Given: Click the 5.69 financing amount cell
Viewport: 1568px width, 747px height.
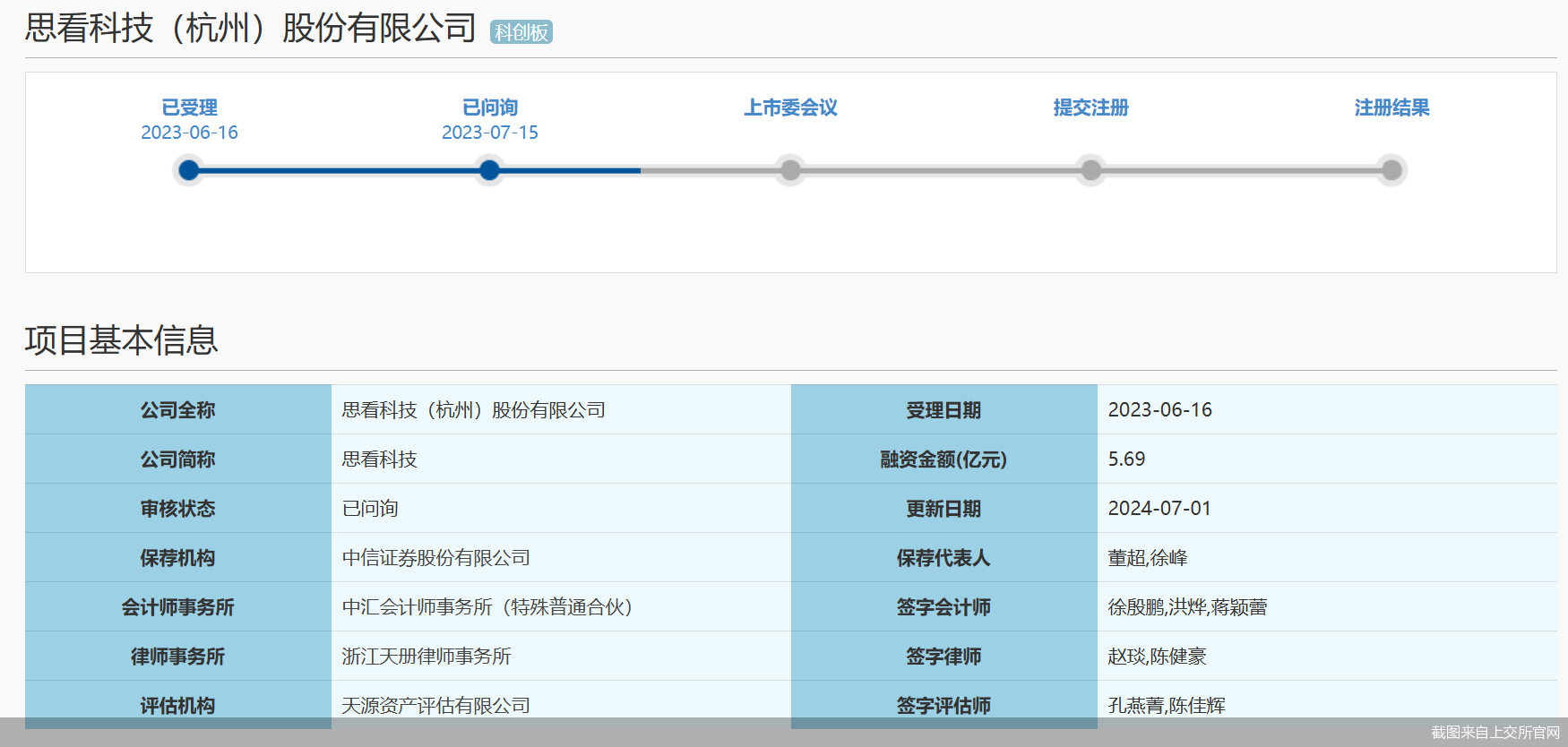Looking at the screenshot, I should pos(1327,459).
